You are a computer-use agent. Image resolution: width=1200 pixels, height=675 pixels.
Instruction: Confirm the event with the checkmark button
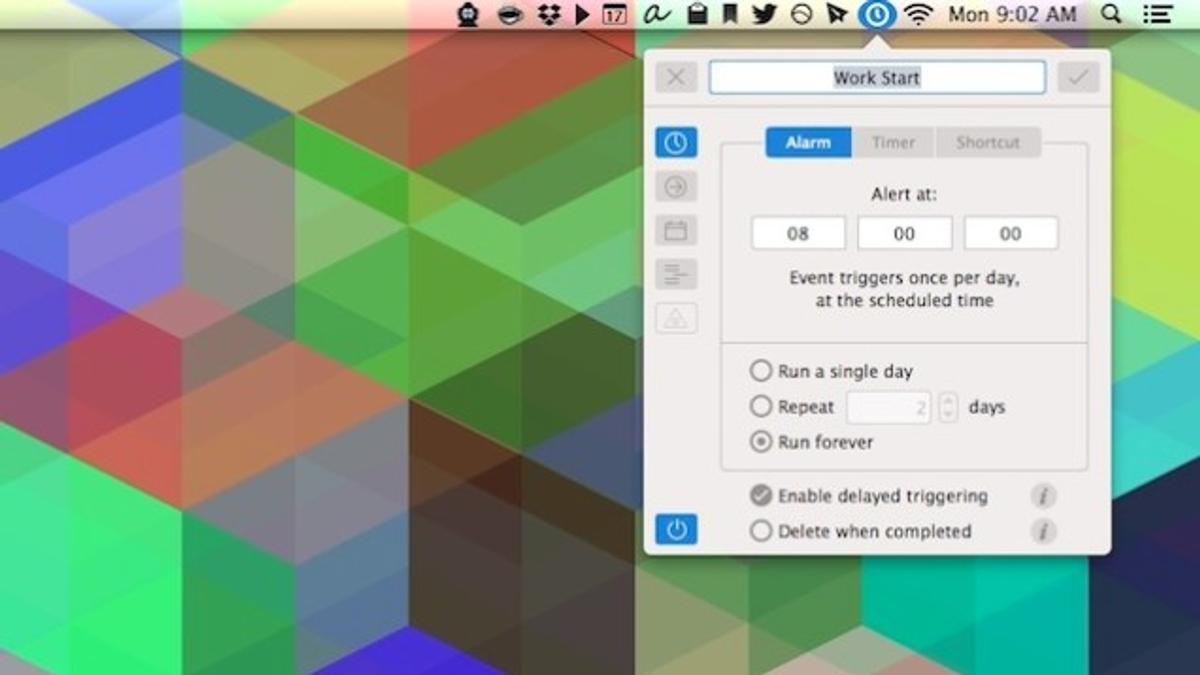pyautogui.click(x=1078, y=77)
